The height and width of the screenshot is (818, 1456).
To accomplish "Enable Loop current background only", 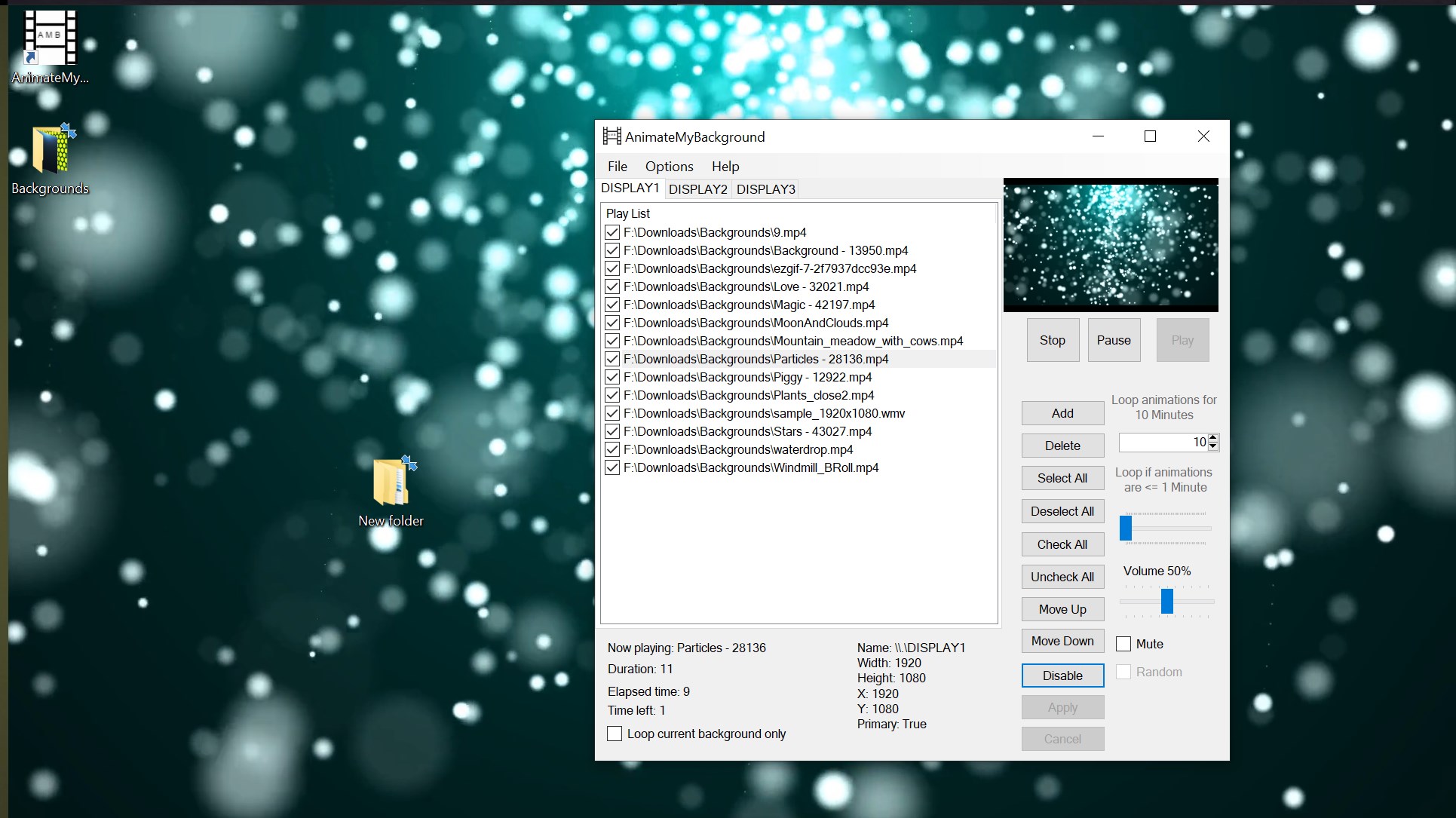I will [x=615, y=734].
